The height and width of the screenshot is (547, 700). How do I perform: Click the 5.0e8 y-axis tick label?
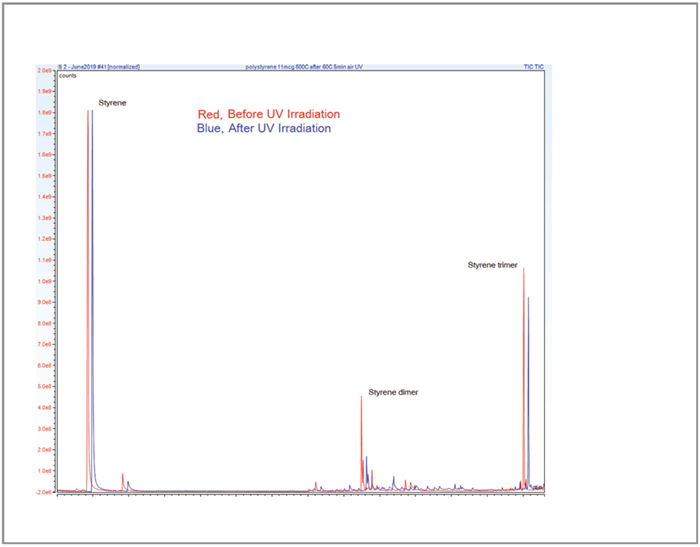tap(45, 386)
